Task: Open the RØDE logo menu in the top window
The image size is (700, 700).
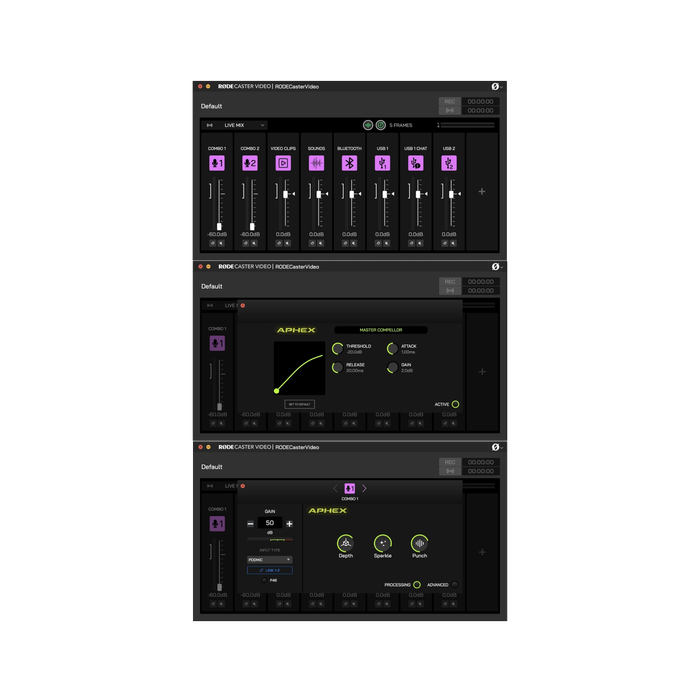Action: coord(496,87)
